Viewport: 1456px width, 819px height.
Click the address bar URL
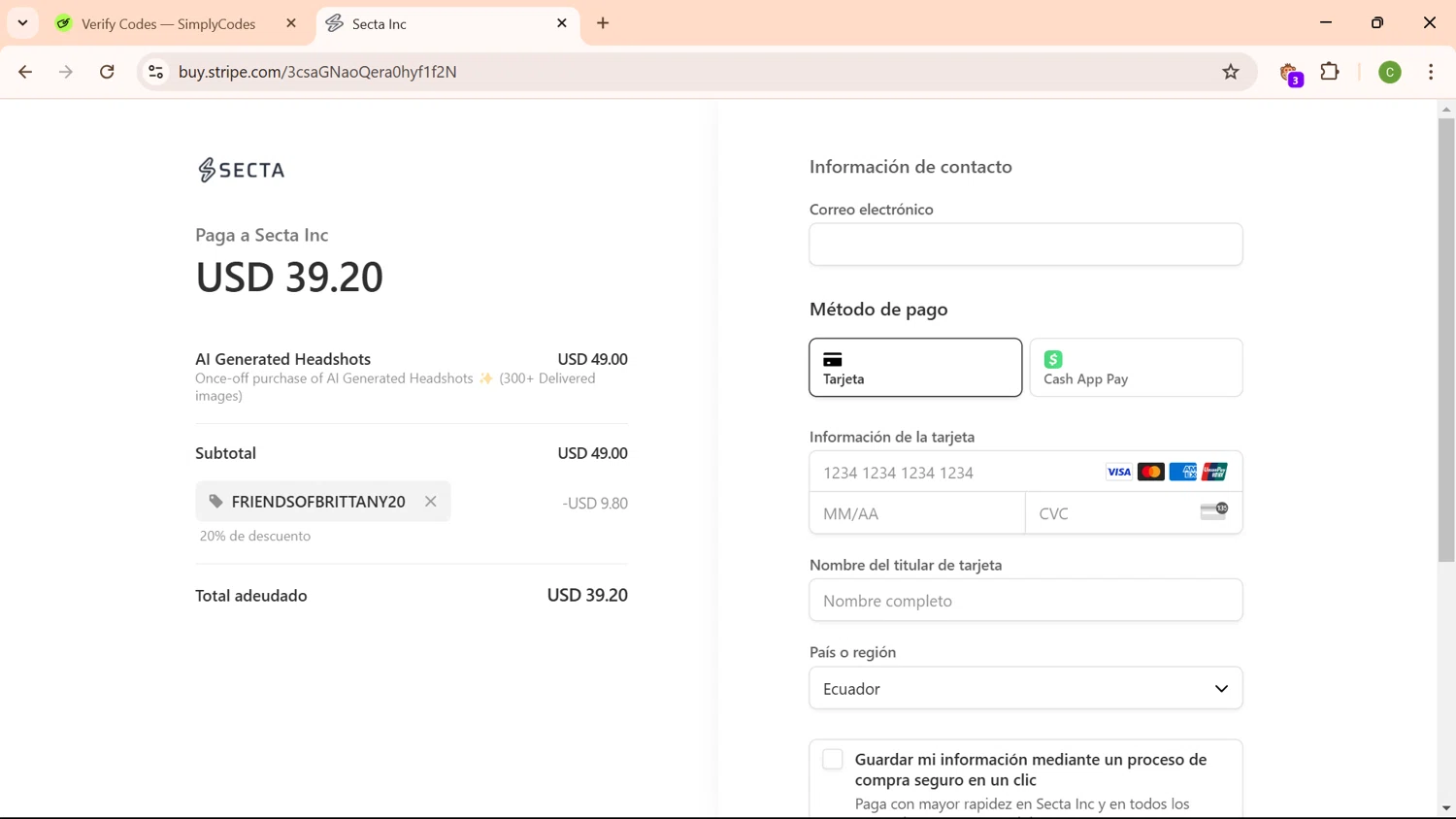pos(317,72)
